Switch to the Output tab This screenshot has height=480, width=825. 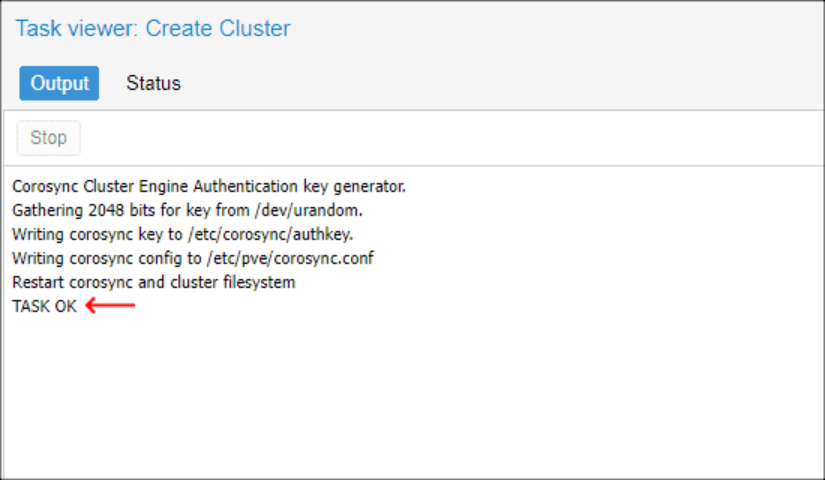click(x=59, y=83)
